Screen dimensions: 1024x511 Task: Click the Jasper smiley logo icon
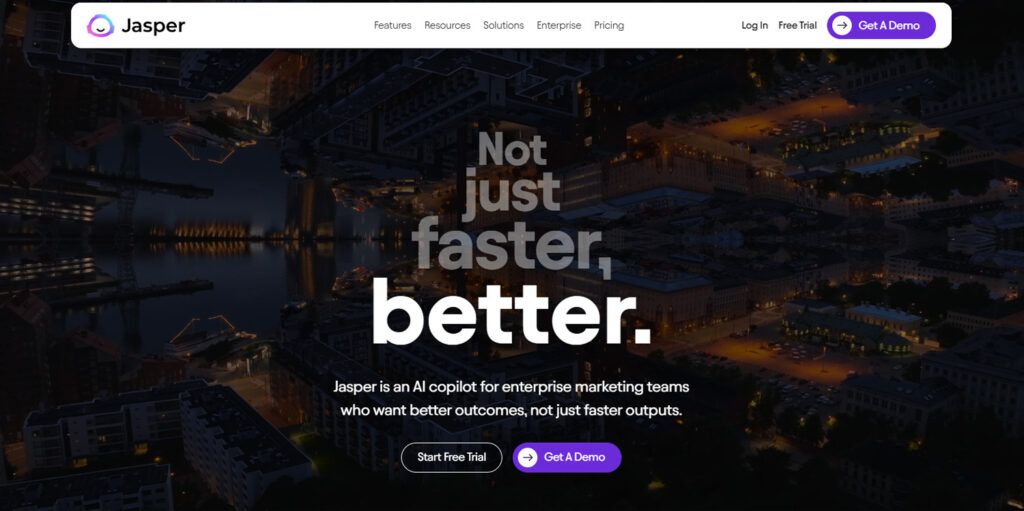click(x=100, y=25)
